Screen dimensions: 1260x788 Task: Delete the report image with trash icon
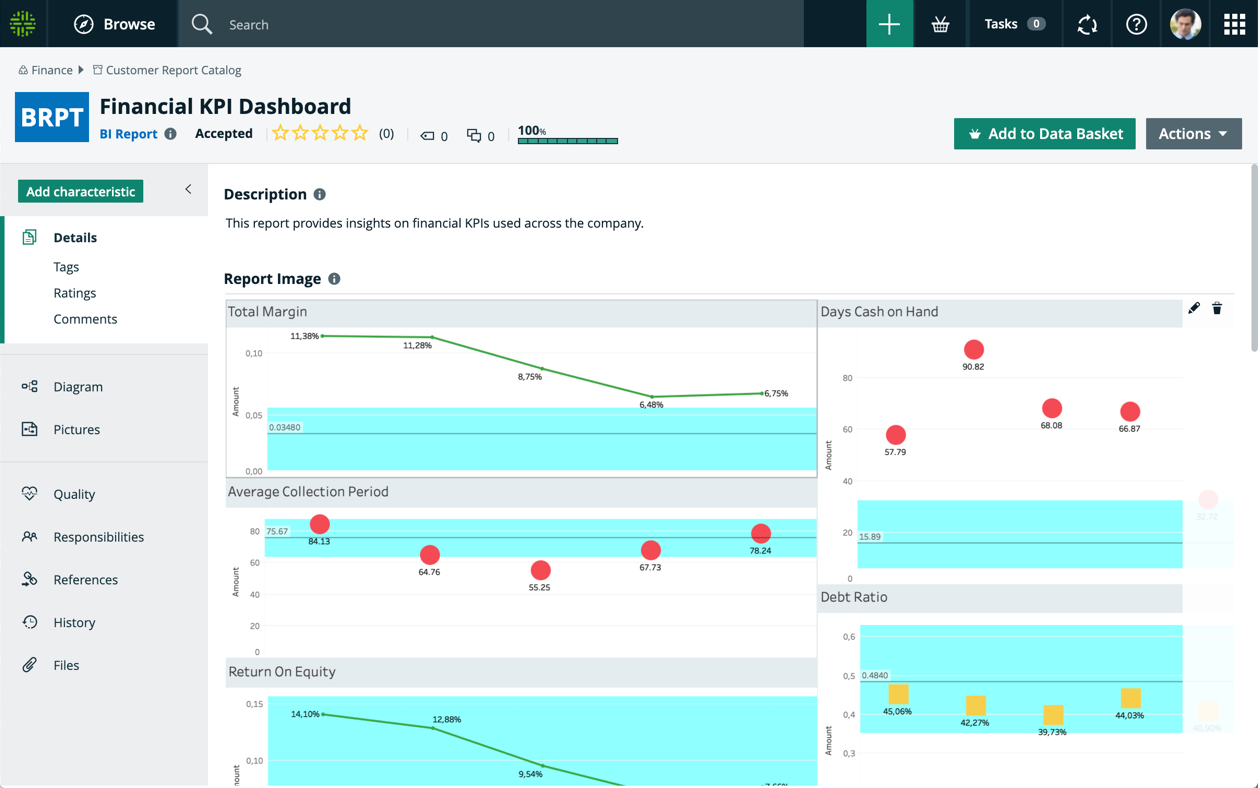(x=1217, y=309)
